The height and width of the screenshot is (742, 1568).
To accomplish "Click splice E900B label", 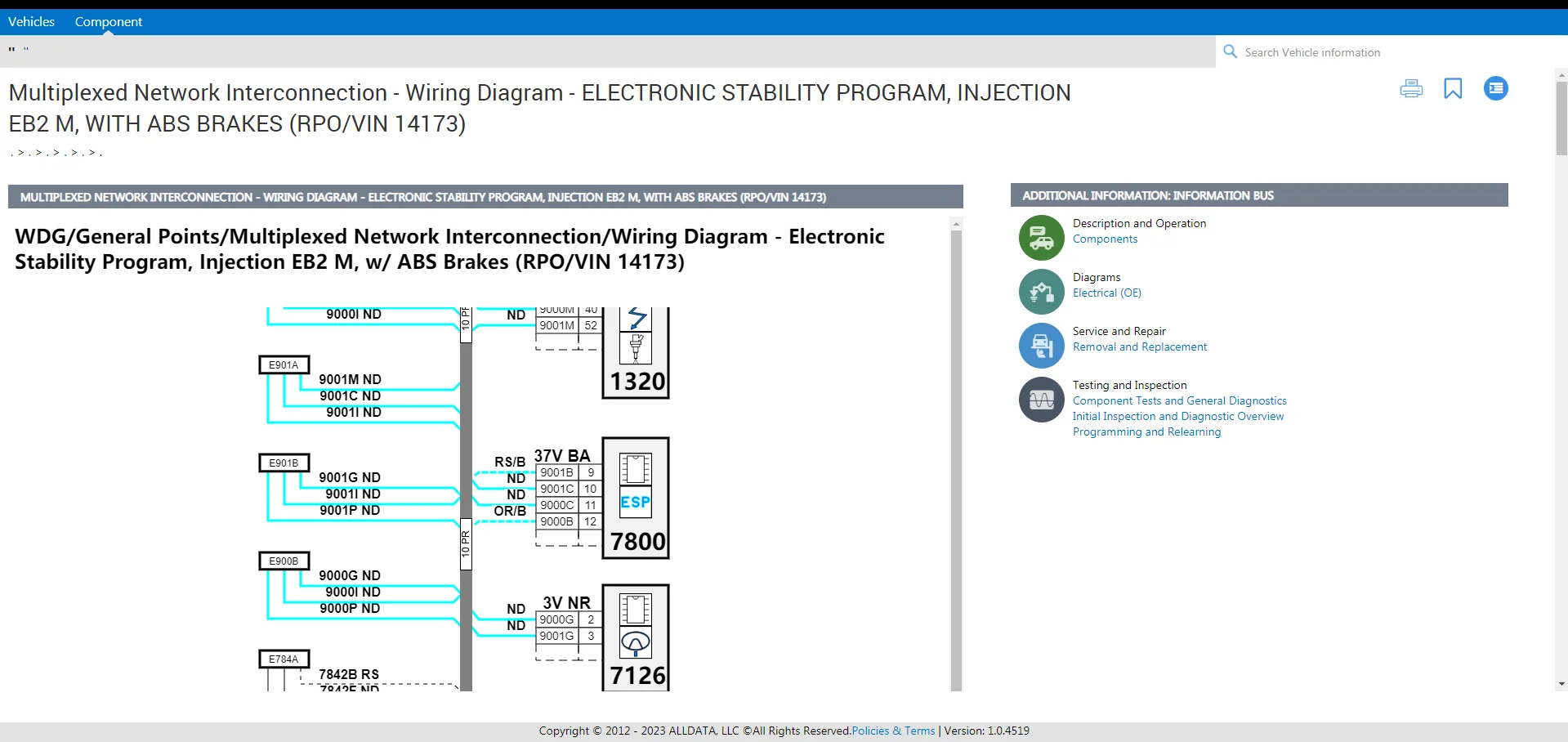I will tap(284, 561).
